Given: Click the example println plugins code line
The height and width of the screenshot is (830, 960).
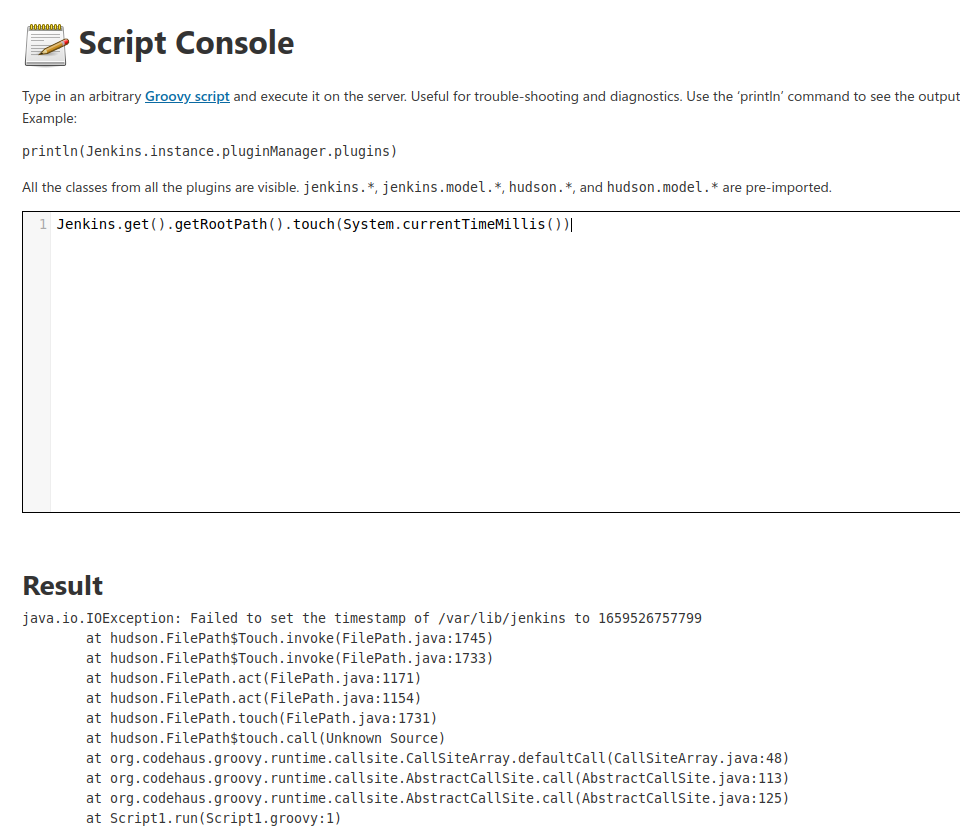Looking at the screenshot, I should [209, 151].
